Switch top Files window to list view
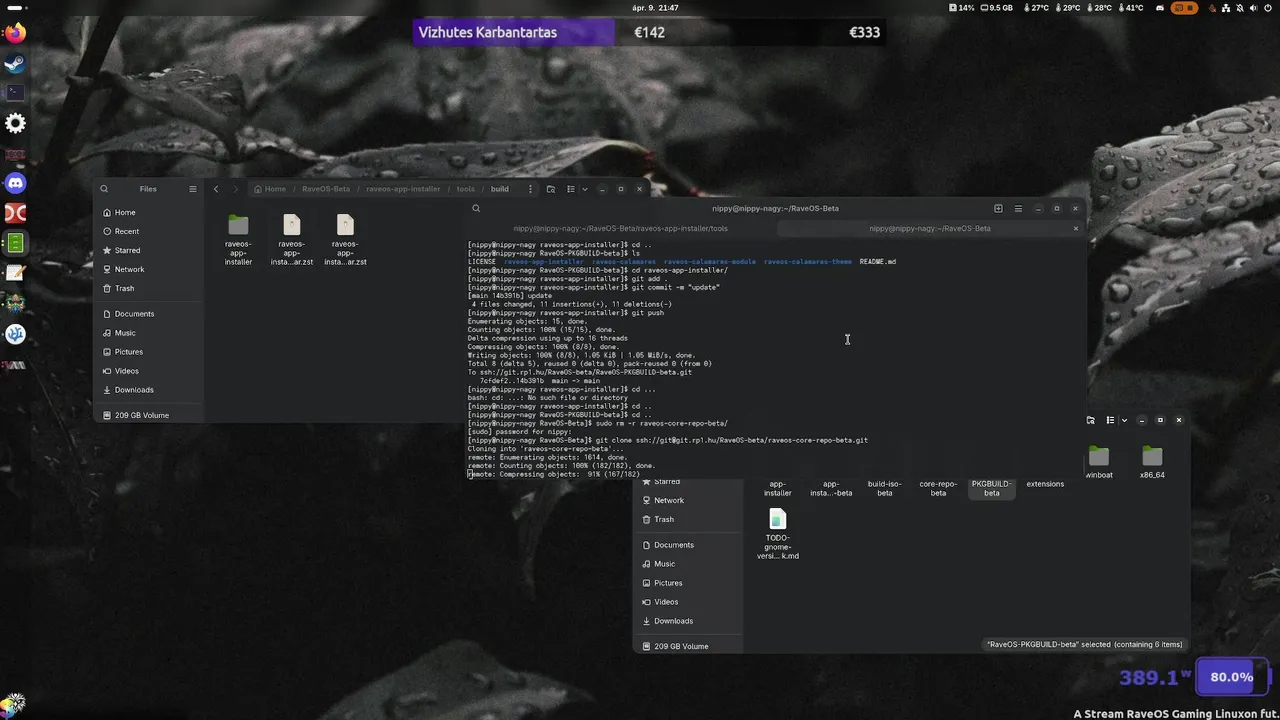 click(571, 189)
